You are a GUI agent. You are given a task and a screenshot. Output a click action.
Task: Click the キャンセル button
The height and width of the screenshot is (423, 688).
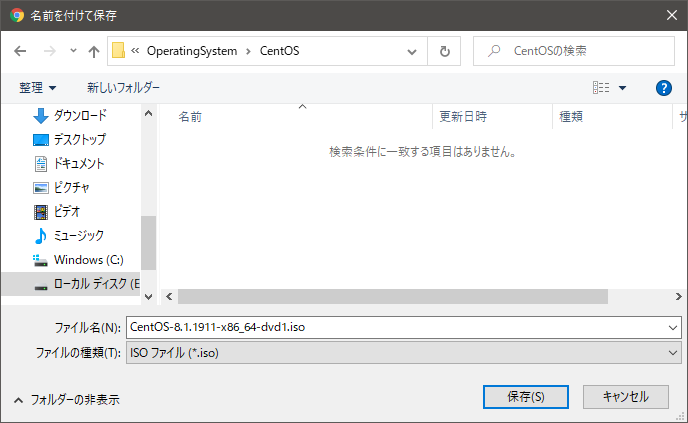pyautogui.click(x=626, y=397)
